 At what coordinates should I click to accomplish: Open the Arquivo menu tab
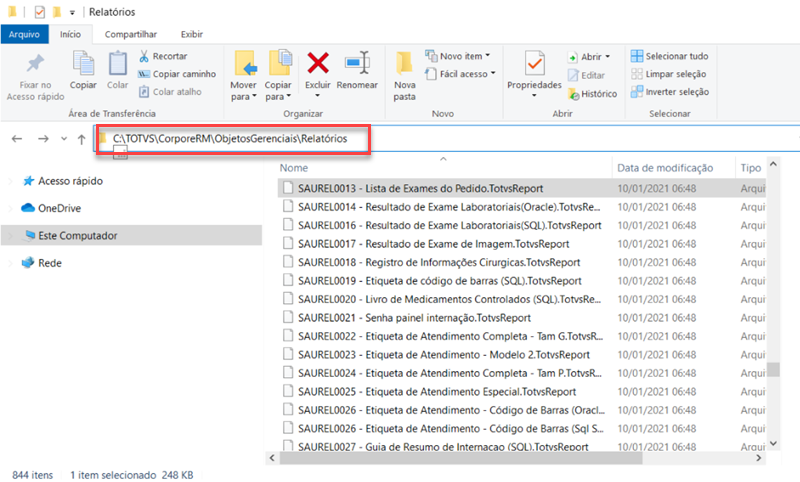(24, 34)
